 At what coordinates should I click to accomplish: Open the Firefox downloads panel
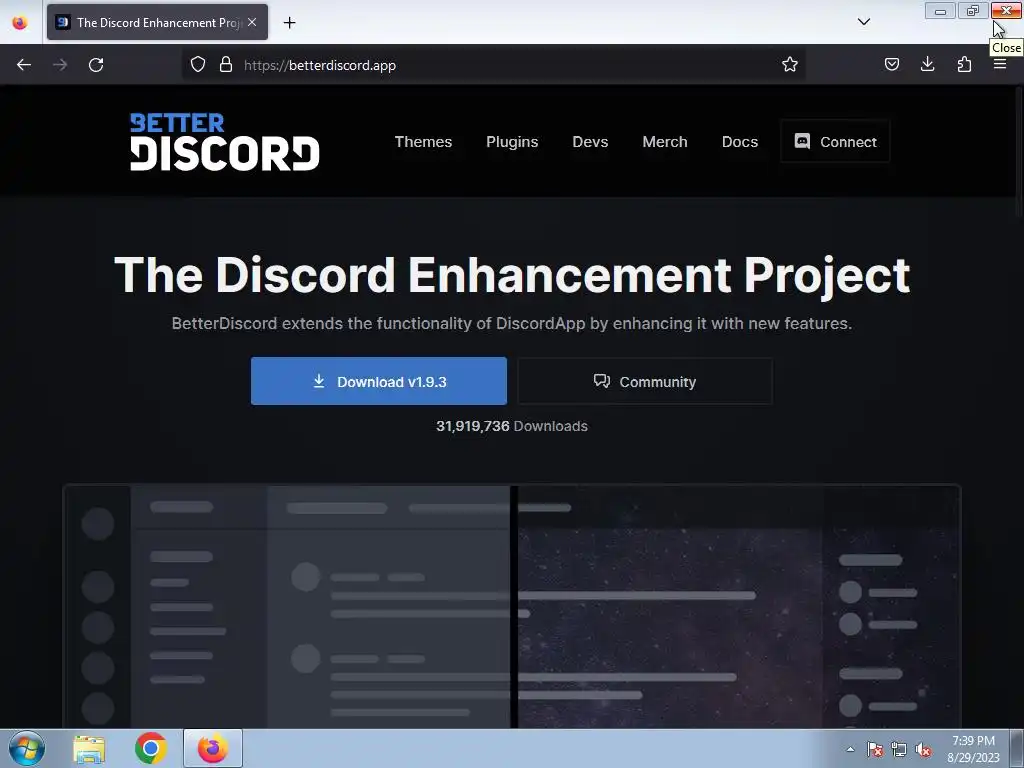tap(927, 65)
